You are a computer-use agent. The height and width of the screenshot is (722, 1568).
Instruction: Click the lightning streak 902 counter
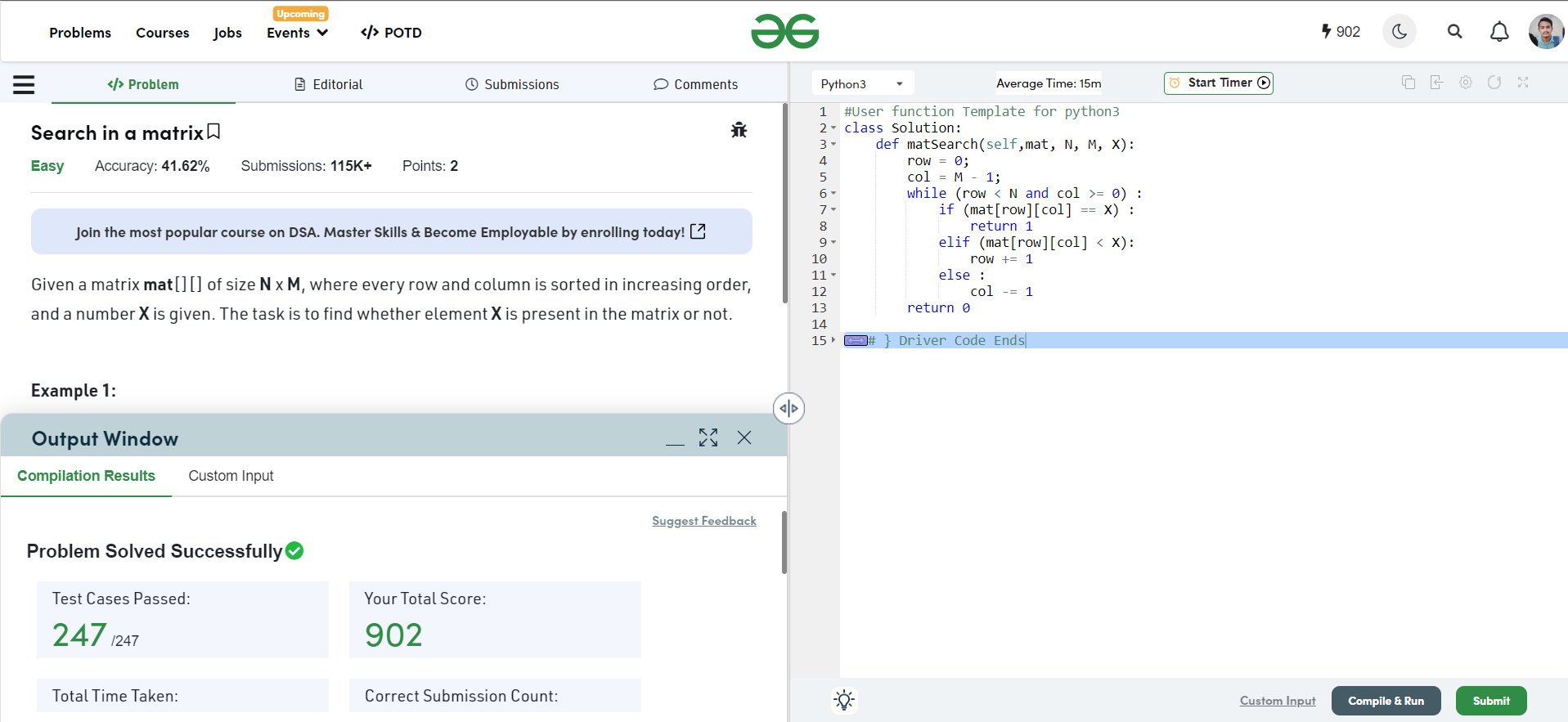coord(1341,32)
